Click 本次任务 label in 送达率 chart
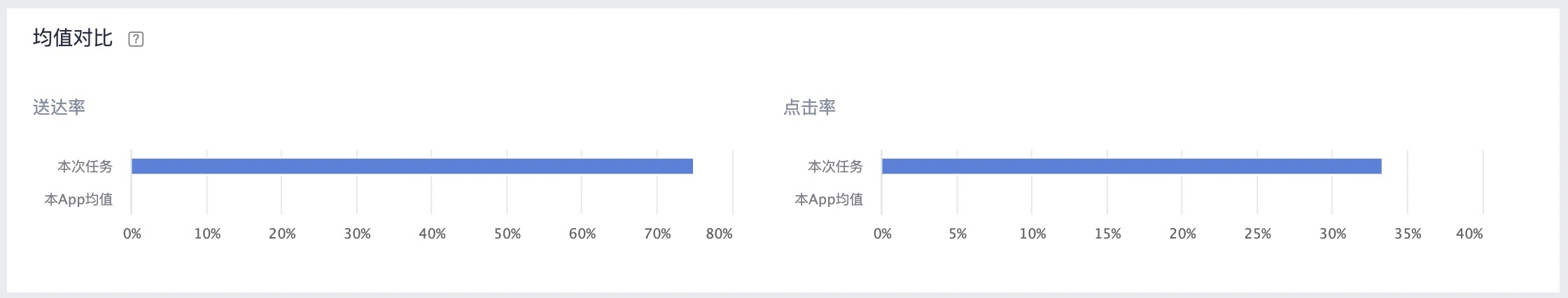The height and width of the screenshot is (298, 1568). (85, 166)
